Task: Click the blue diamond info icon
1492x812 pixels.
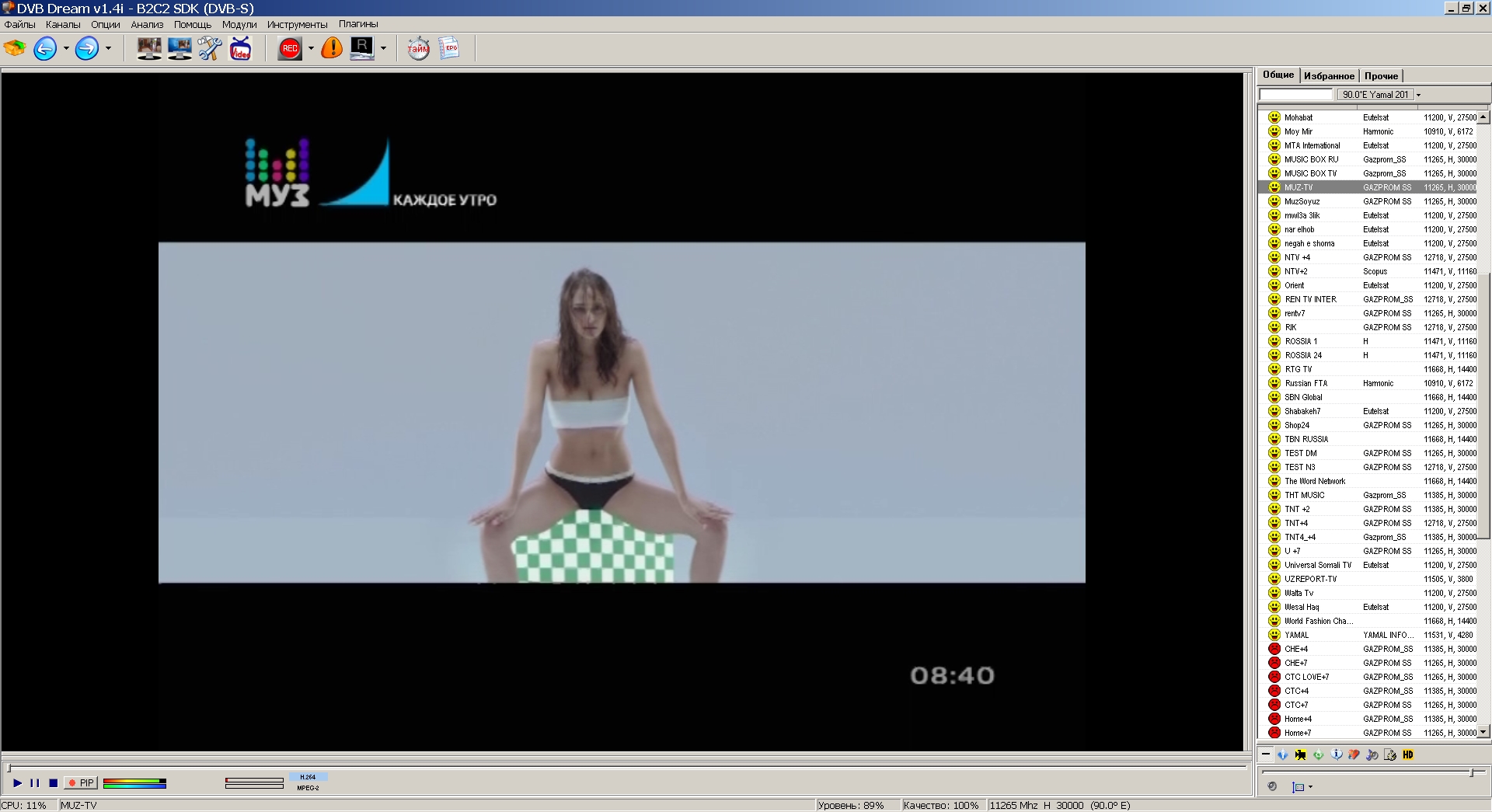Action: (x=1282, y=754)
